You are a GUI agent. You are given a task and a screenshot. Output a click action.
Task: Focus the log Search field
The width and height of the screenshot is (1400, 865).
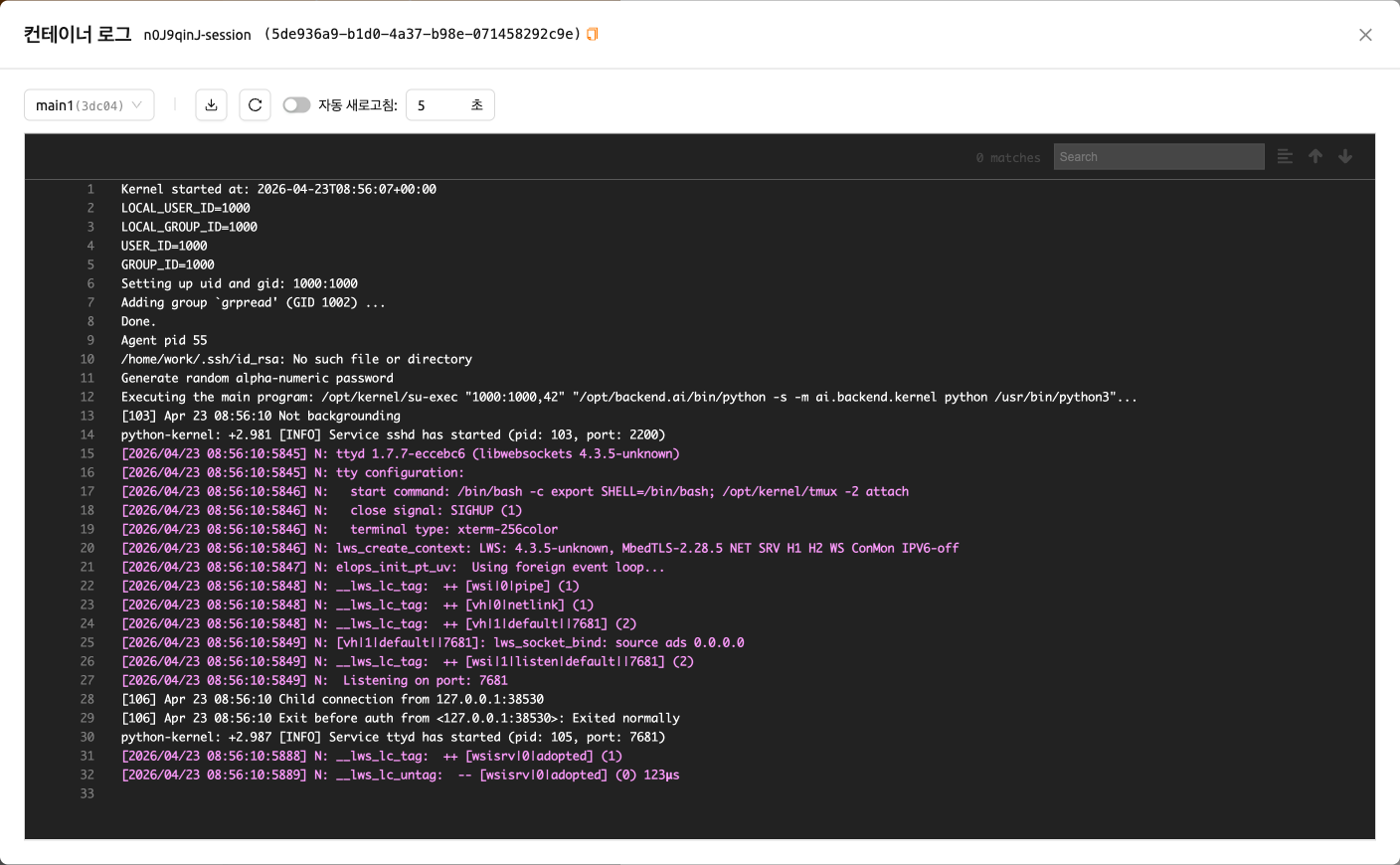[1158, 157]
